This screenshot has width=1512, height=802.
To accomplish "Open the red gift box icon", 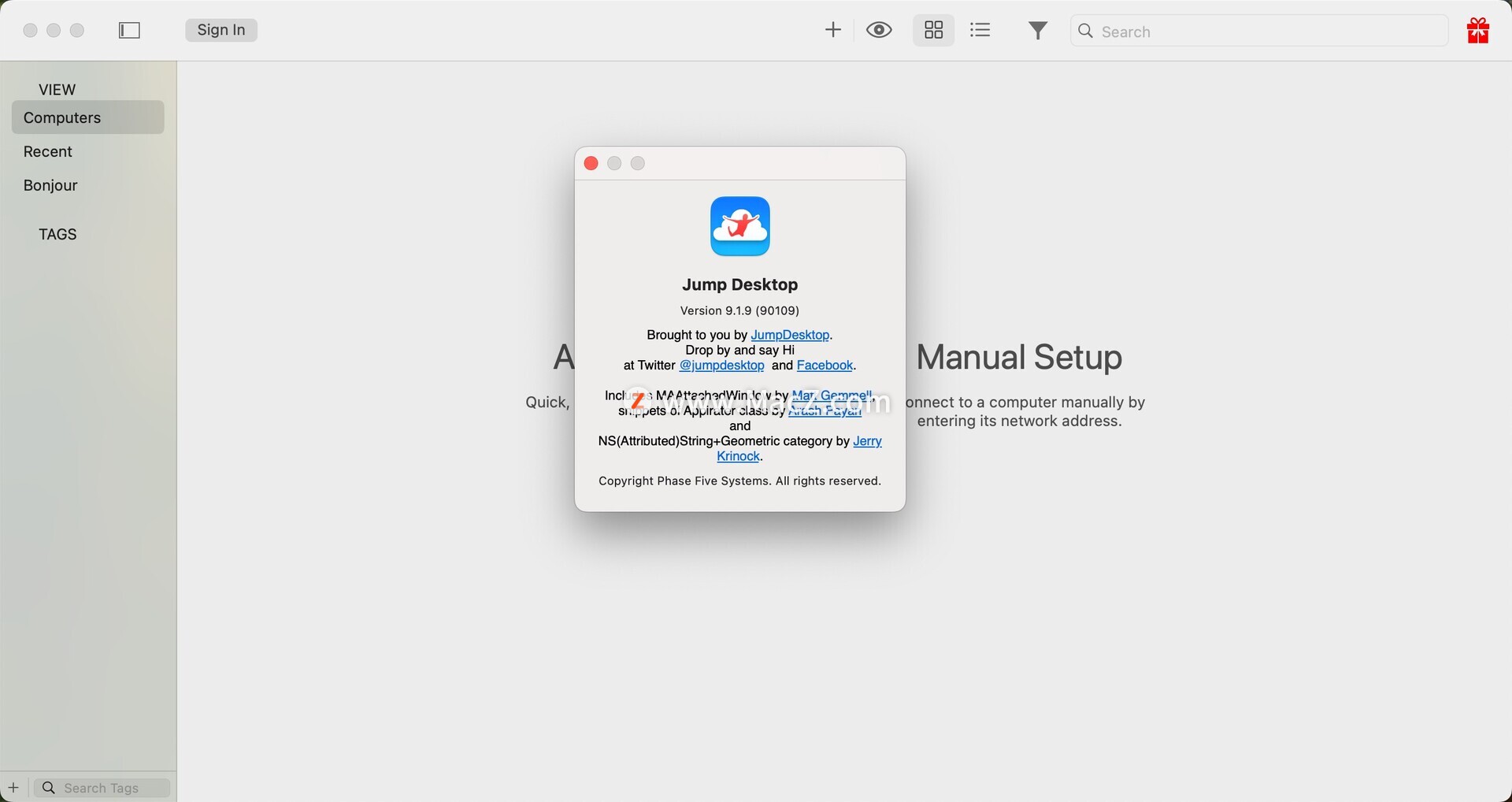I will [x=1478, y=31].
